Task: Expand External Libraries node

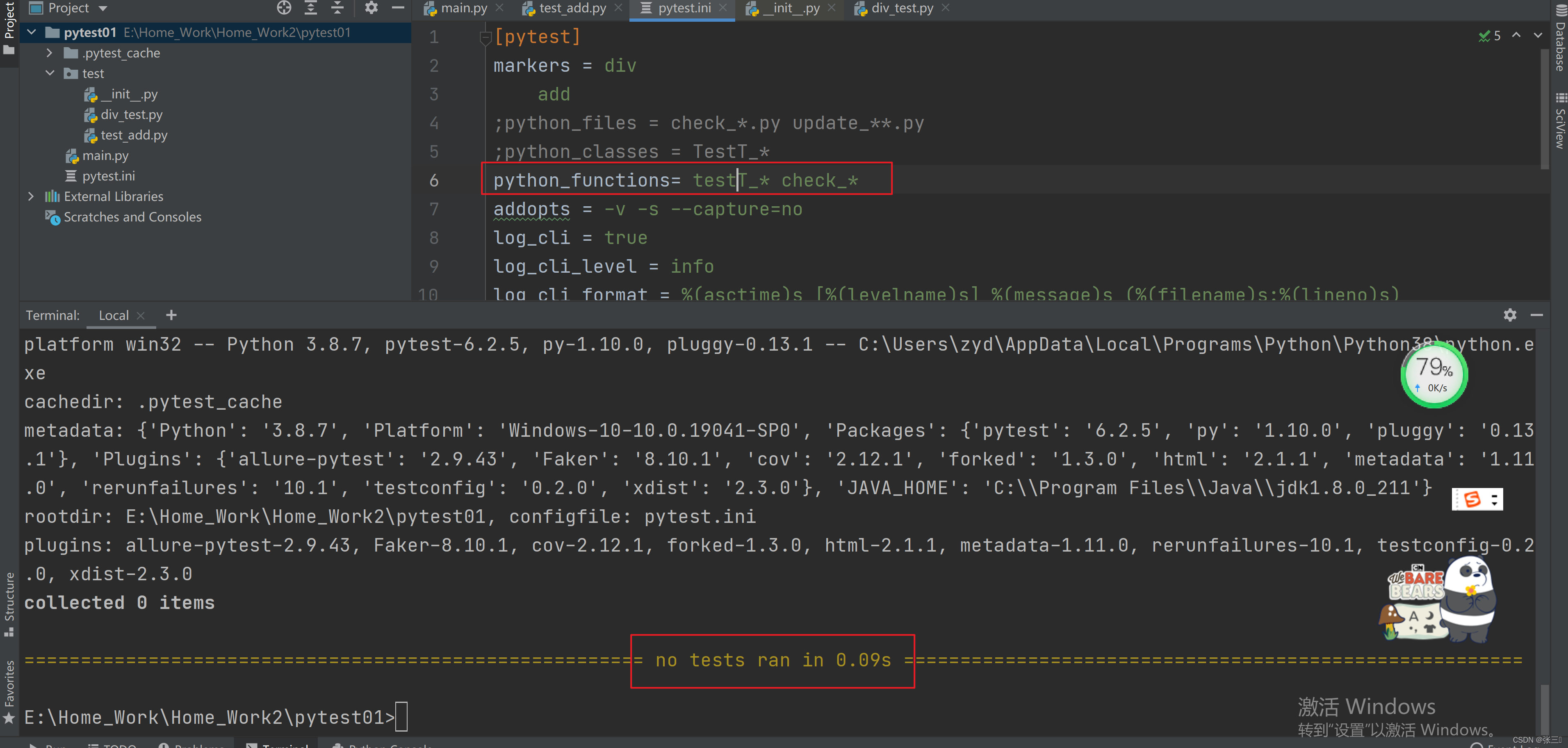Action: click(x=32, y=196)
